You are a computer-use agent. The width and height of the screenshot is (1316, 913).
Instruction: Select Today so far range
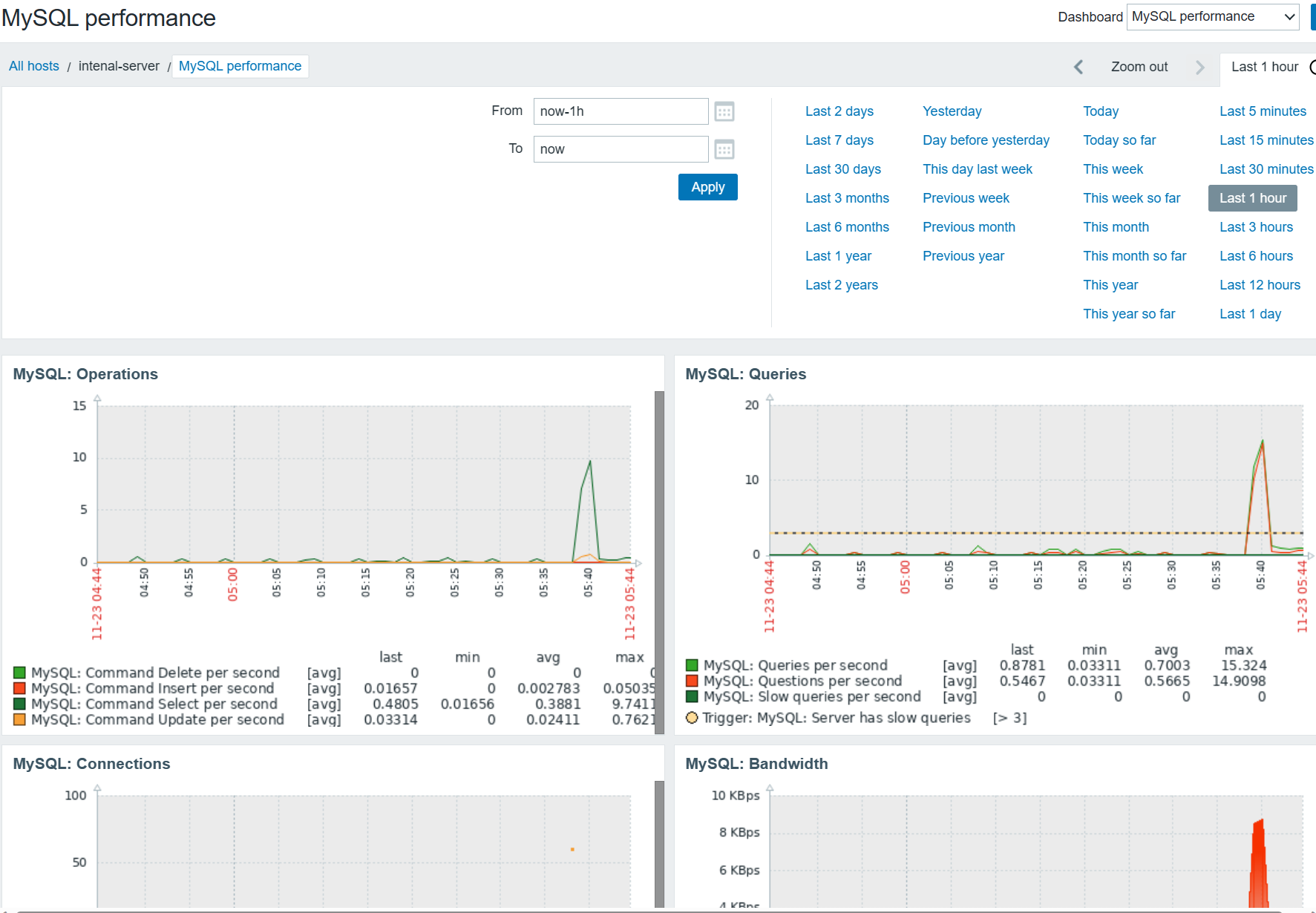coord(1119,140)
